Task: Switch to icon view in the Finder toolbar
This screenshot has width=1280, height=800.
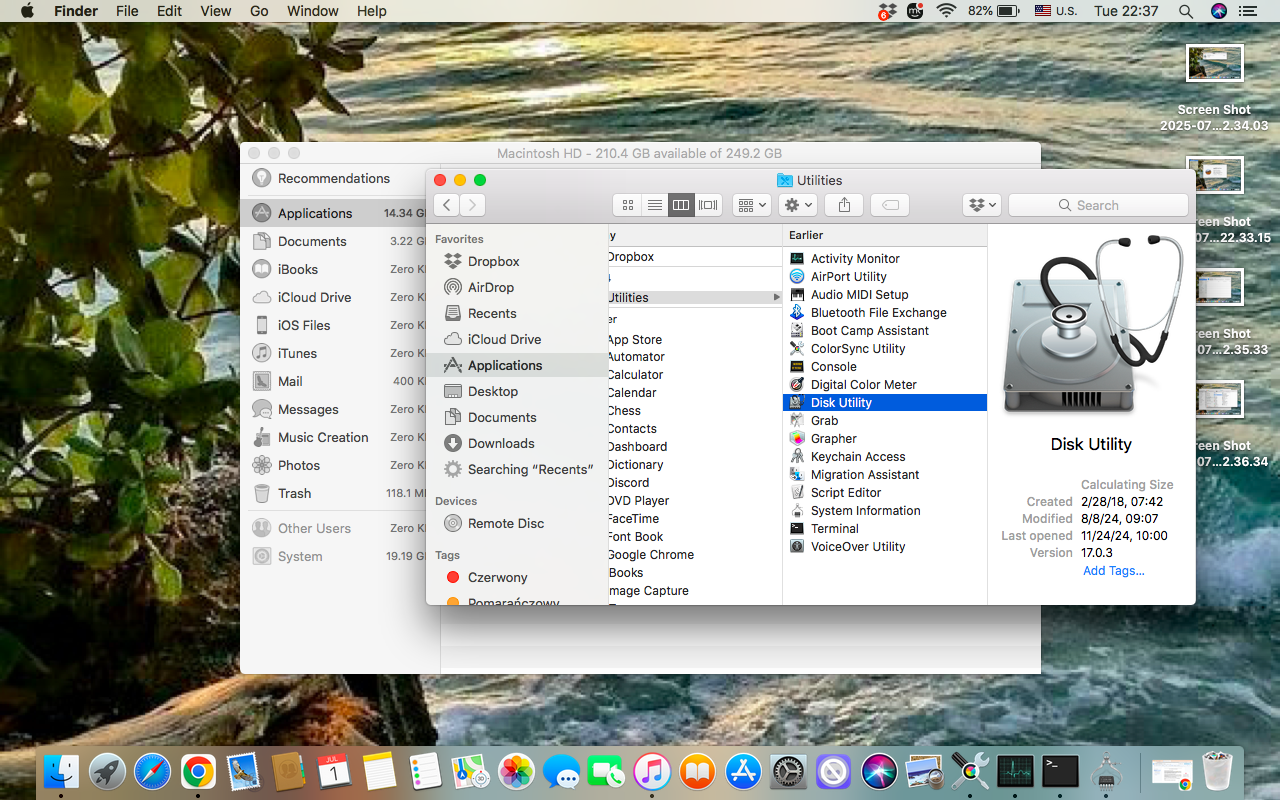Action: coord(627,204)
